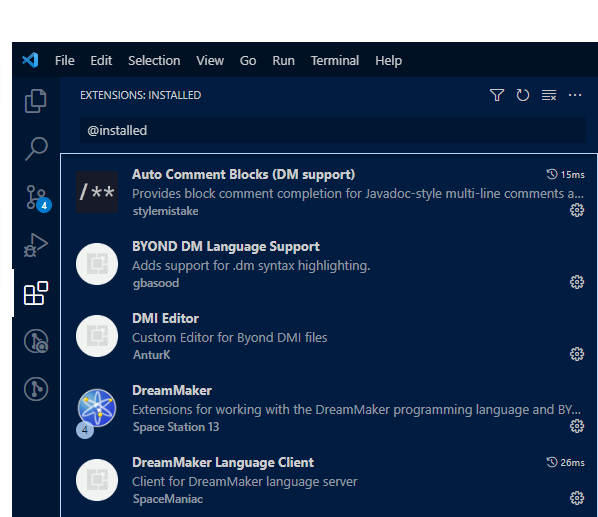This screenshot has height=517, width=598.
Task: Click description 'Client for DreamMaker language server'
Action: pos(244,482)
